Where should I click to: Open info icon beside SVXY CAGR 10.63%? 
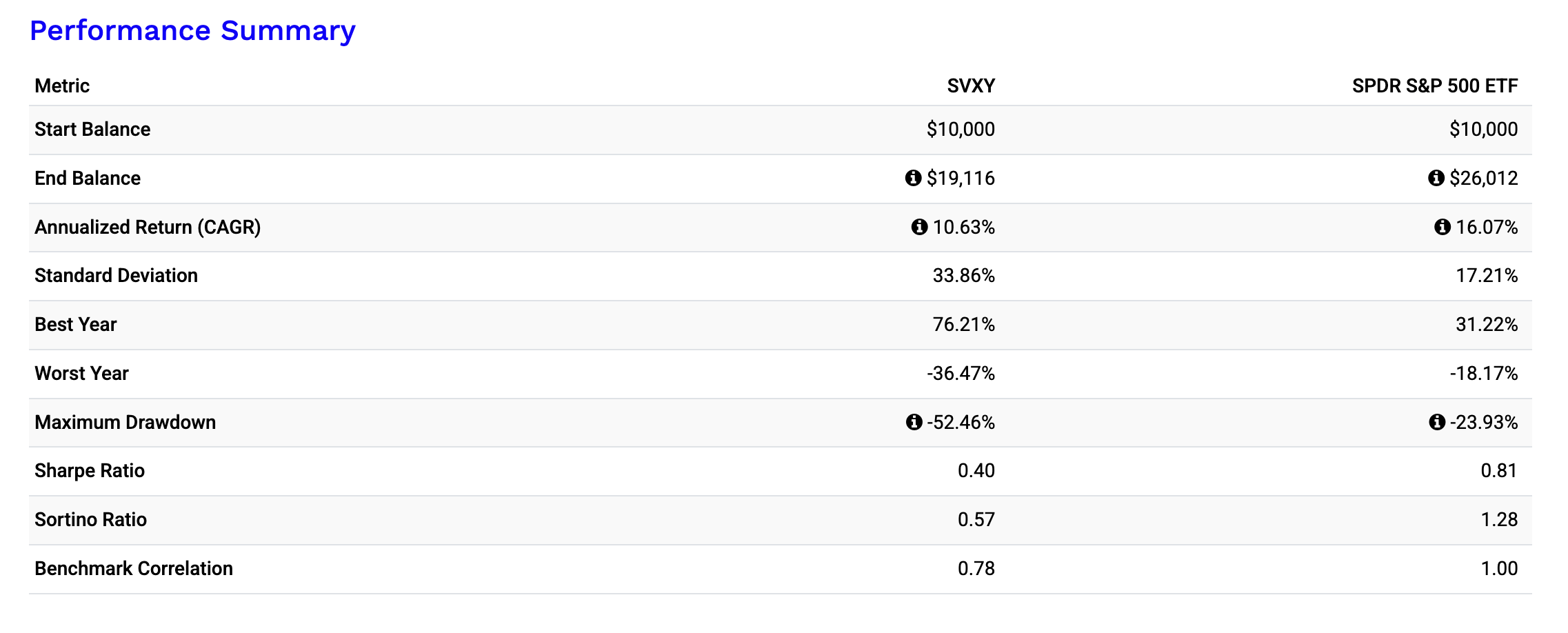[x=919, y=227]
